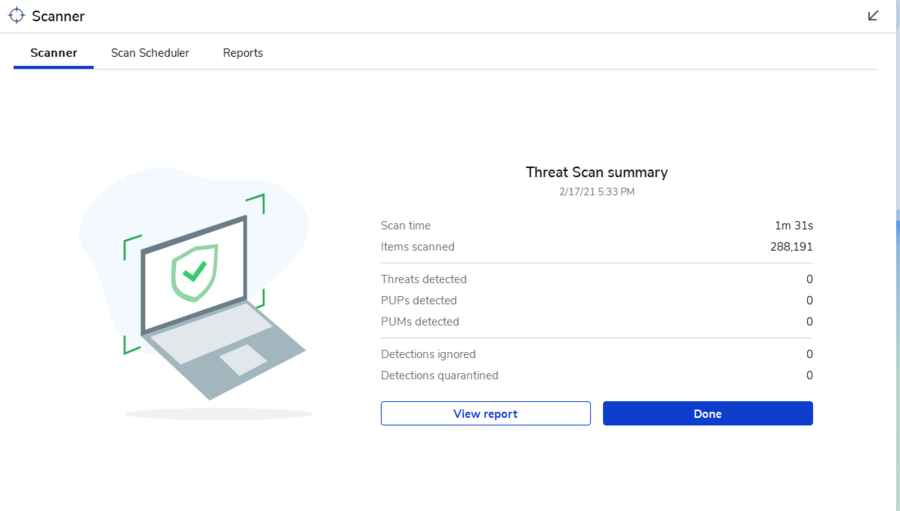Viewport: 900px width, 511px height.
Task: Click the scan date 2/17/21 5:33 PM
Action: 597,192
